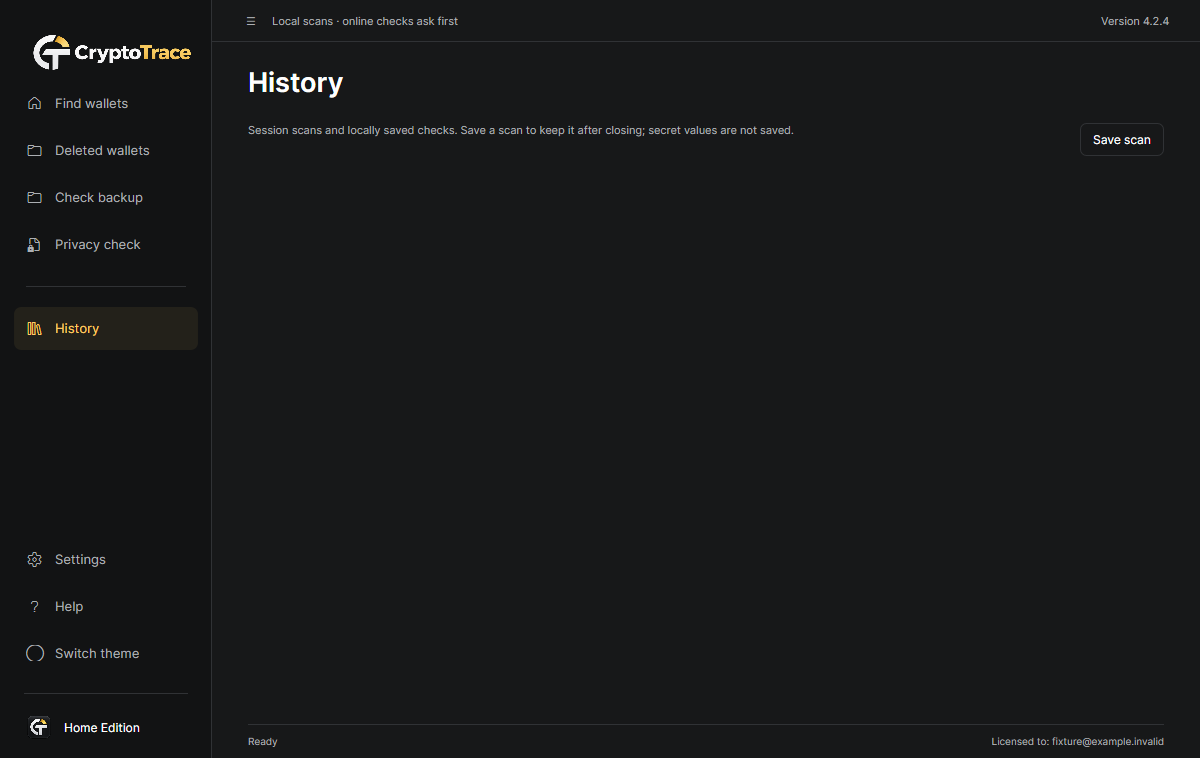Click the Check backup folder icon

(35, 197)
